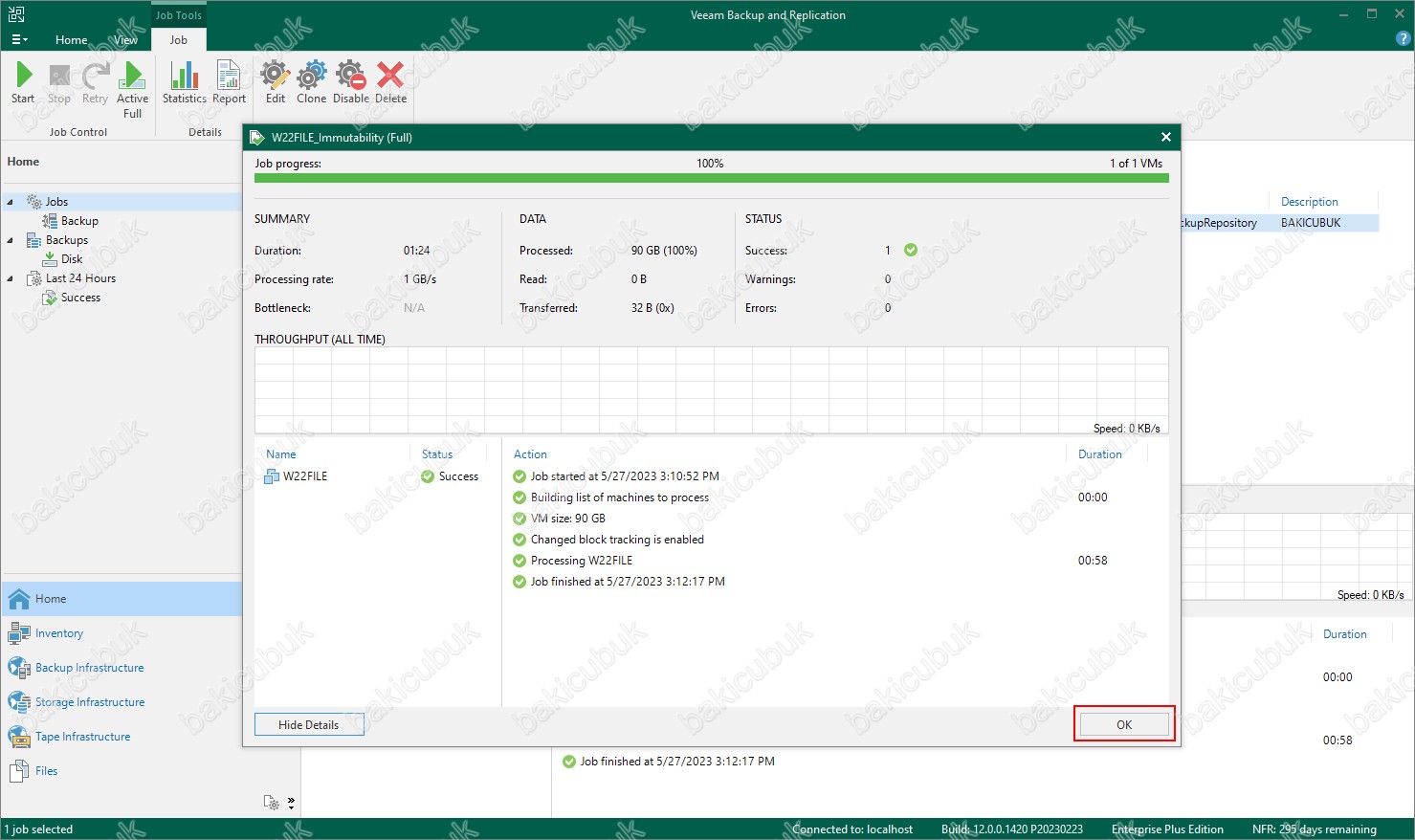Click the Action column header

pyautogui.click(x=530, y=454)
